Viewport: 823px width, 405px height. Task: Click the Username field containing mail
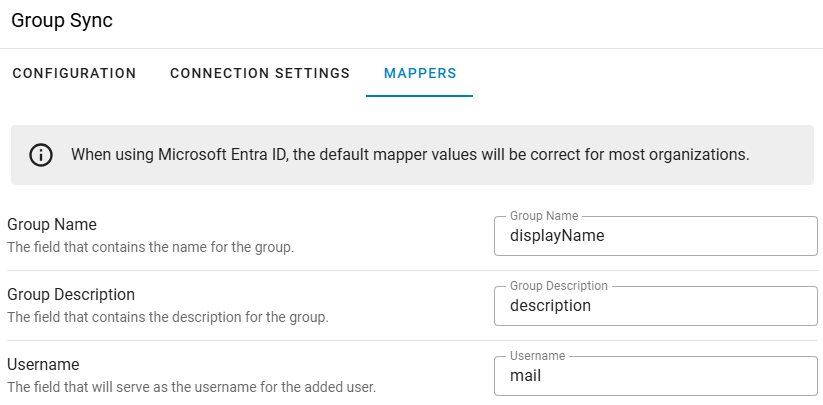click(656, 376)
